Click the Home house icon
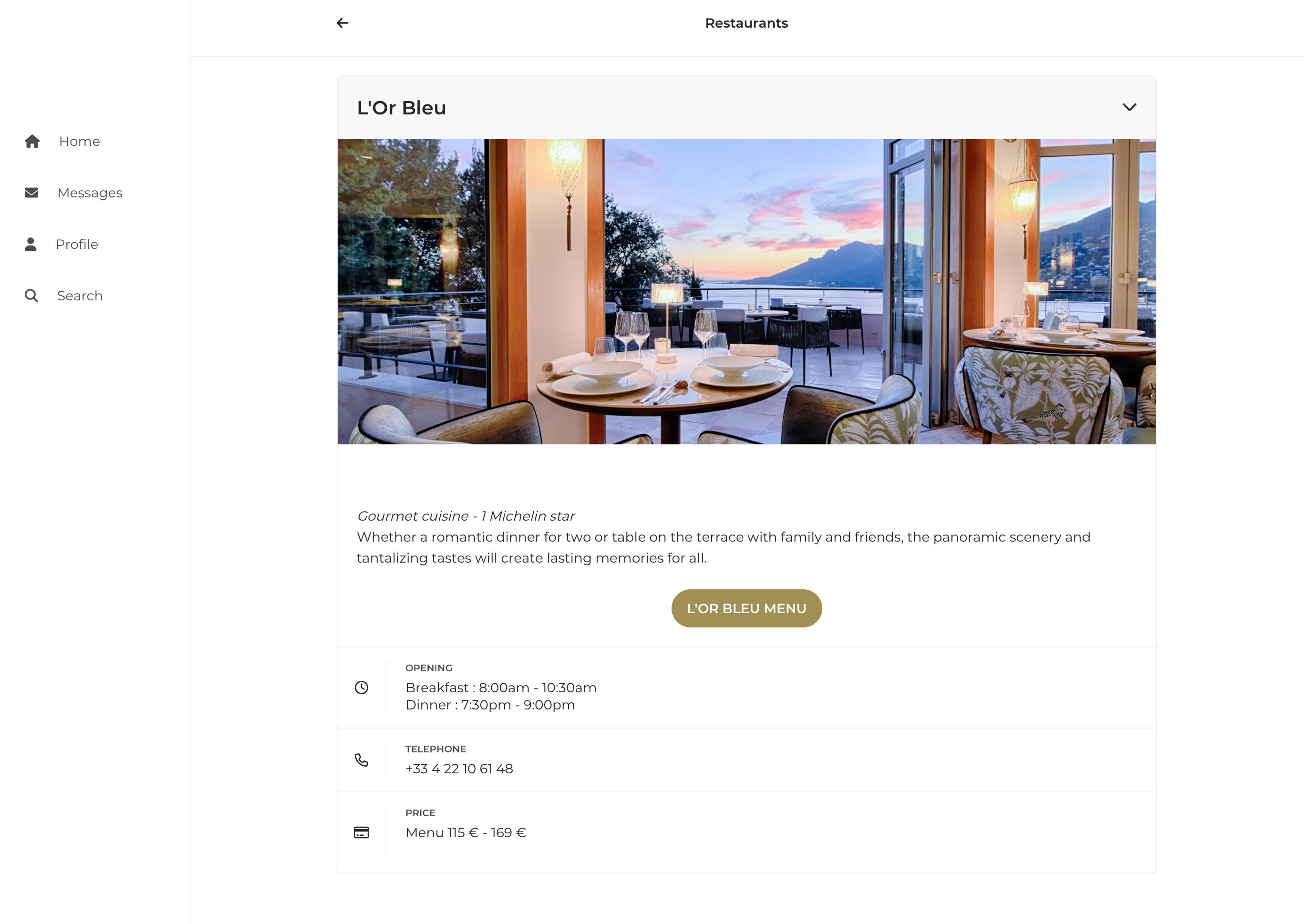1303x924 pixels. click(x=32, y=141)
